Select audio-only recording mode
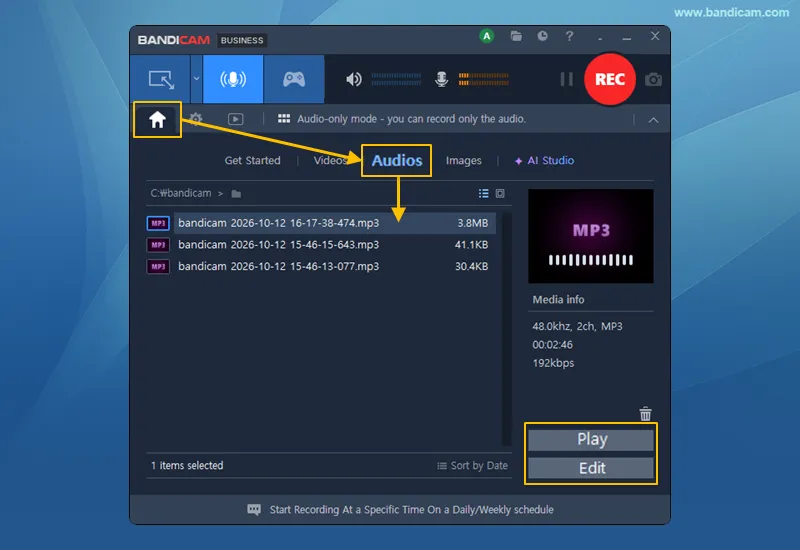 (233, 79)
